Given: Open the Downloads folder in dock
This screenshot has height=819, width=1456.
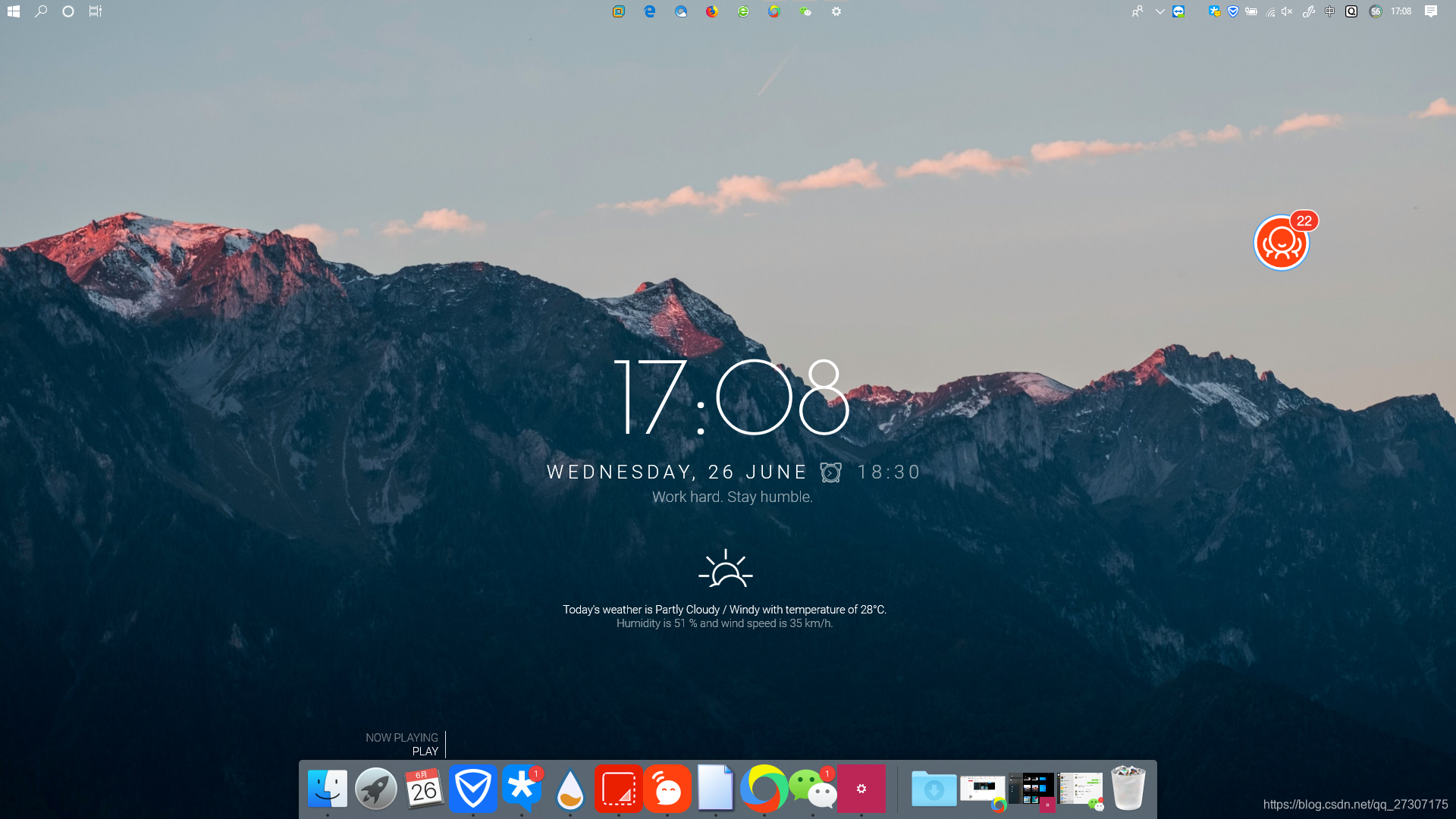Looking at the screenshot, I should (934, 789).
